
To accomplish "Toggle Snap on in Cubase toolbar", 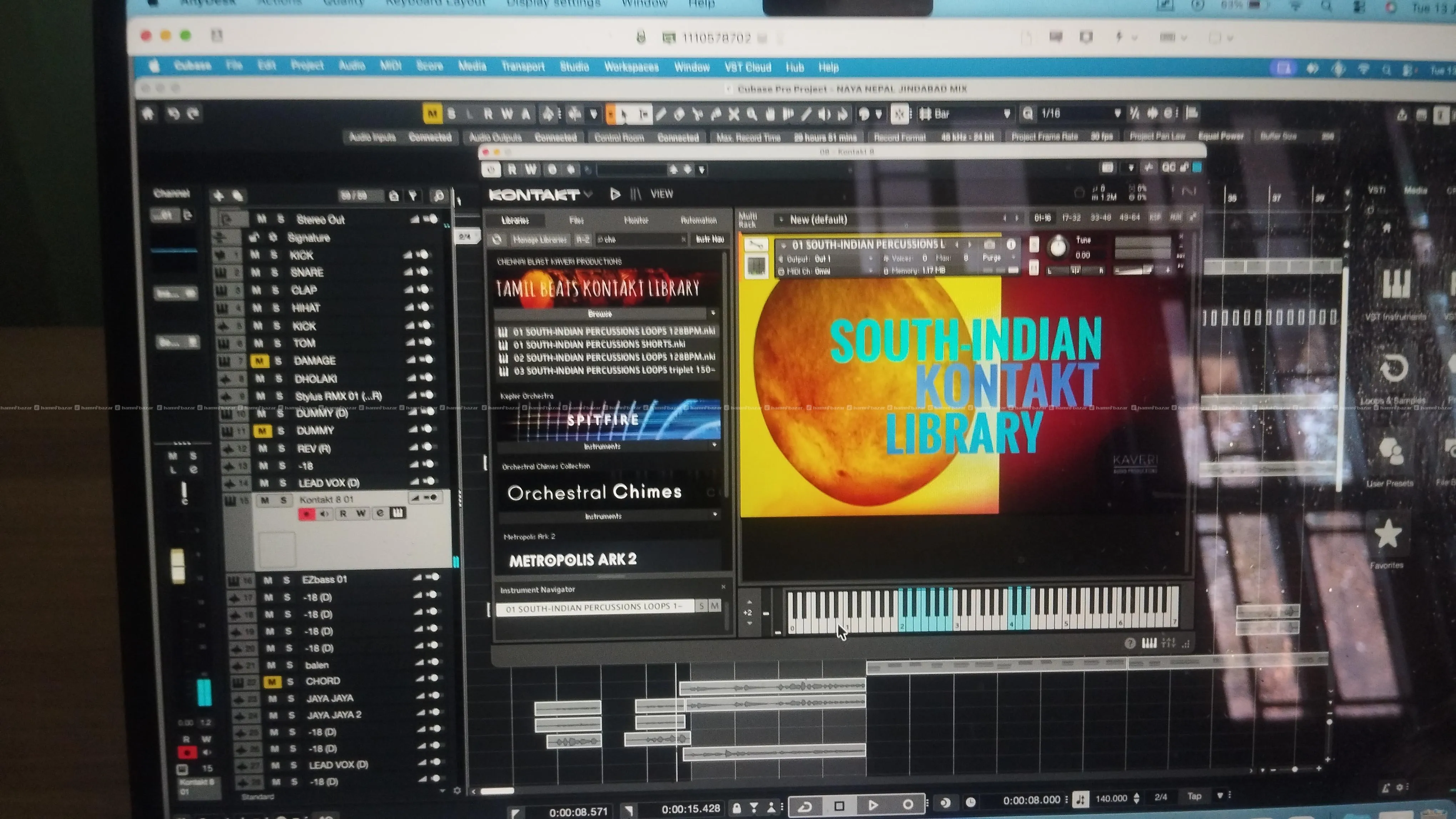I will click(900, 115).
